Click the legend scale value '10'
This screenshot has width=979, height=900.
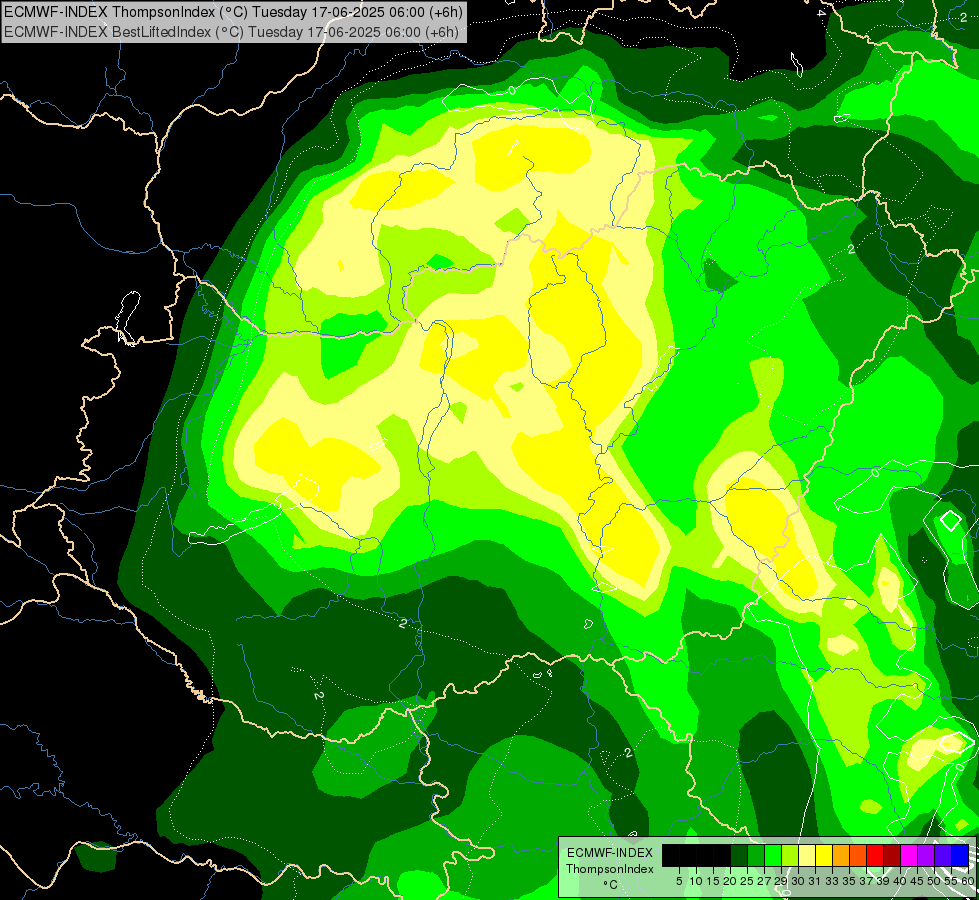click(696, 881)
